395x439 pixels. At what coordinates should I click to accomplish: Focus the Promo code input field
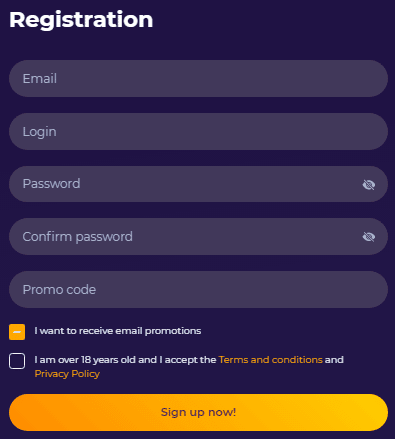tap(198, 289)
